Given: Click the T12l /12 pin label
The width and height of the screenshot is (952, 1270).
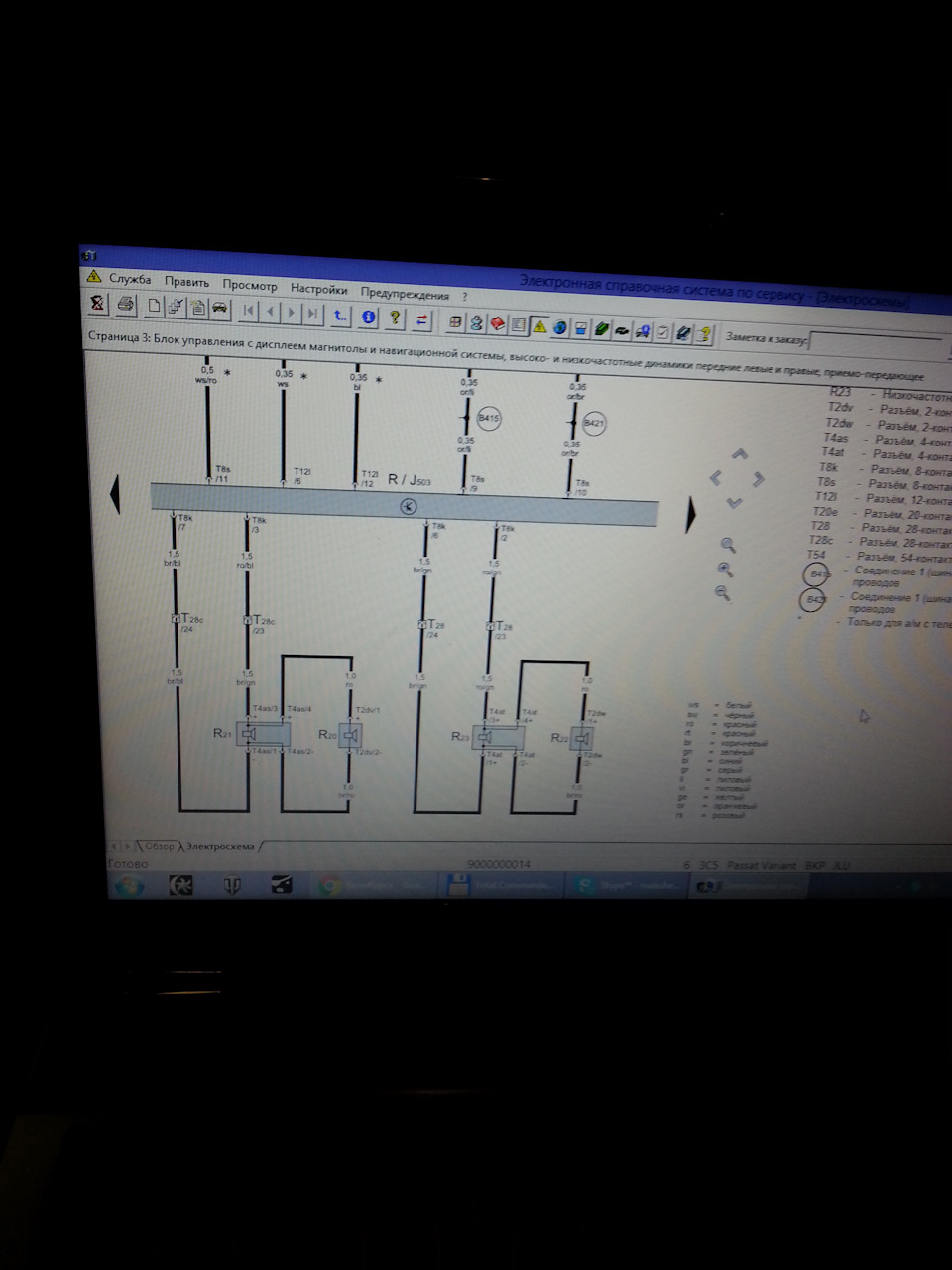Looking at the screenshot, I should click(369, 478).
